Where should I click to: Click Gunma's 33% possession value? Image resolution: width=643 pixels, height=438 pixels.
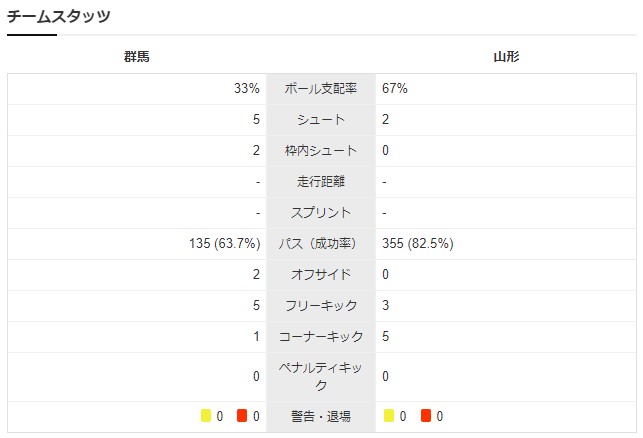247,88
